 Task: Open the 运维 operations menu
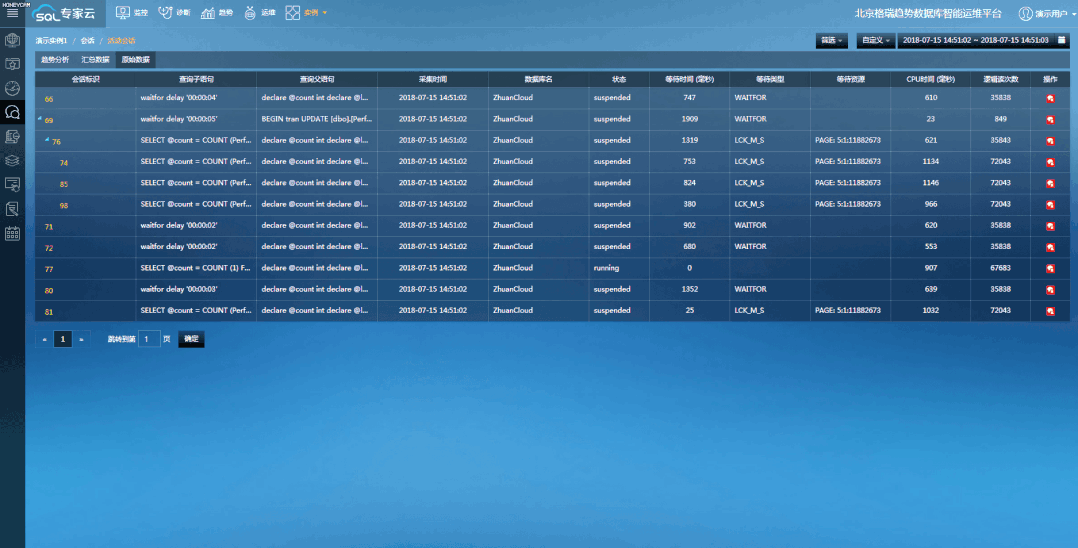click(x=260, y=13)
